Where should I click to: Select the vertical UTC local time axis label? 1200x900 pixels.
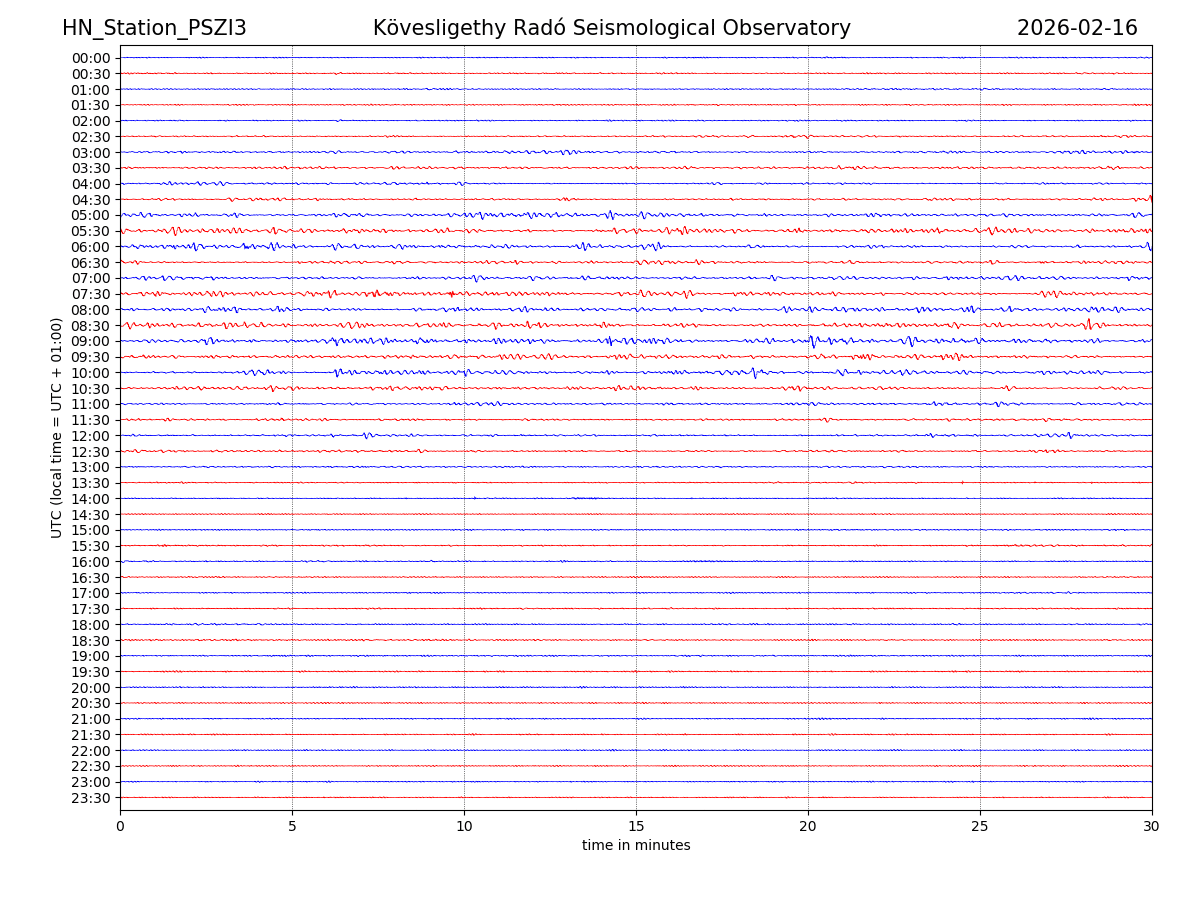[x=57, y=428]
